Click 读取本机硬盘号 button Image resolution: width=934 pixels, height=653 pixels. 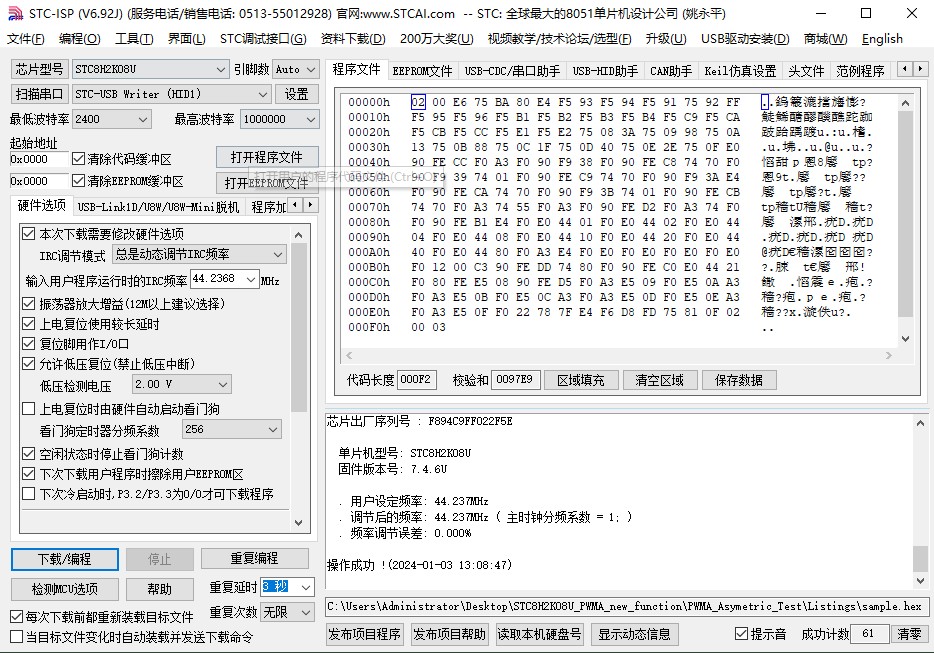point(539,634)
